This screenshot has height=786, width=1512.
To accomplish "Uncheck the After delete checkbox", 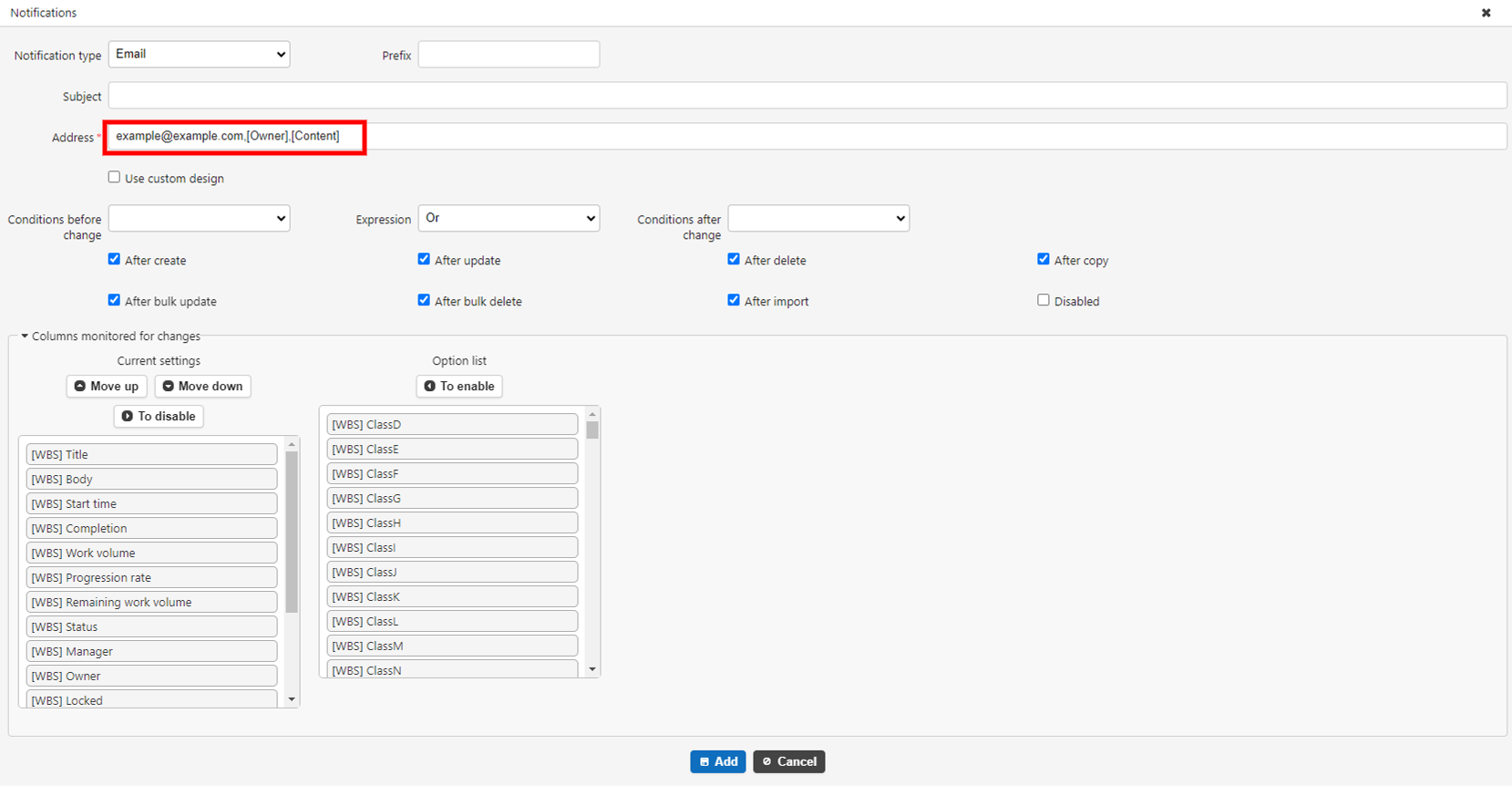I will 734,259.
